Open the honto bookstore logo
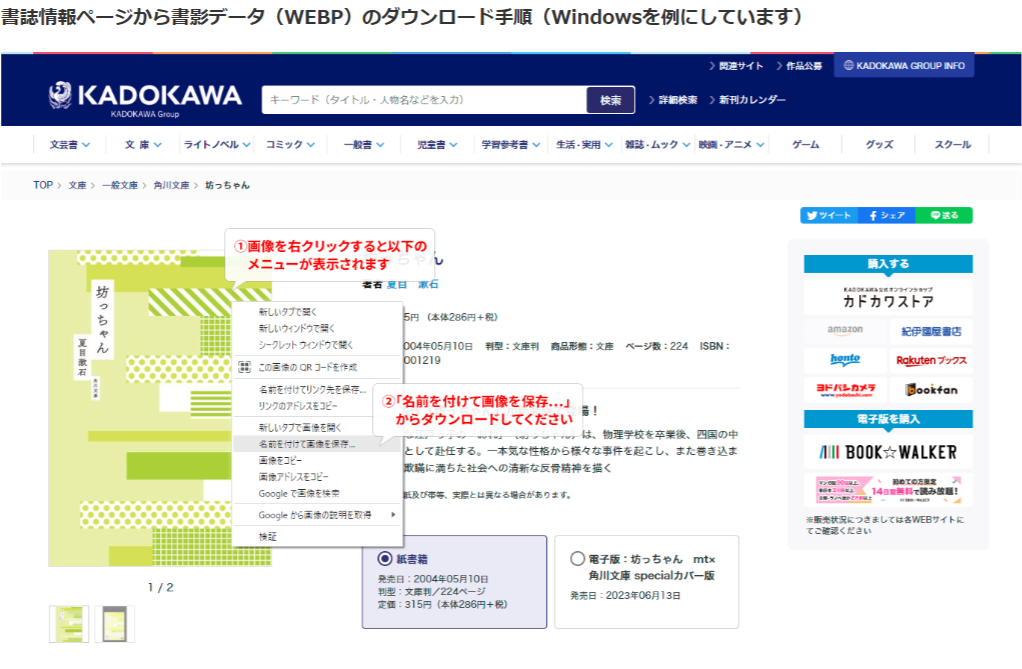The image size is (1022, 669). 843,360
